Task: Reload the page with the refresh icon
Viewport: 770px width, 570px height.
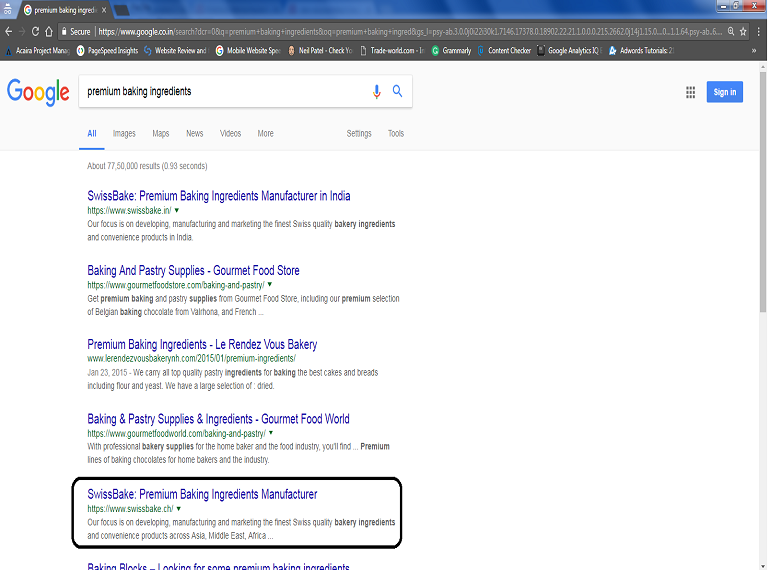Action: tap(35, 32)
